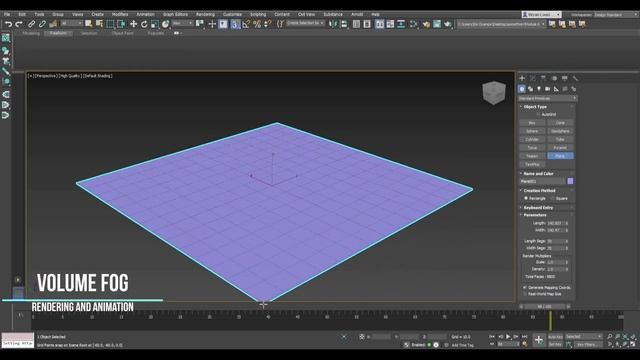
Task: Activate the Select and Rotate tool
Action: (144, 24)
